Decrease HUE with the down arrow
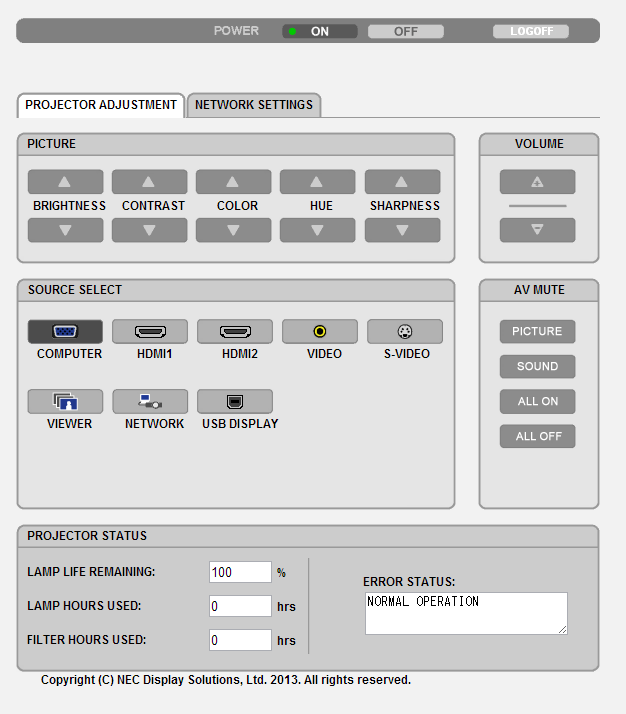The image size is (626, 714). tap(317, 230)
